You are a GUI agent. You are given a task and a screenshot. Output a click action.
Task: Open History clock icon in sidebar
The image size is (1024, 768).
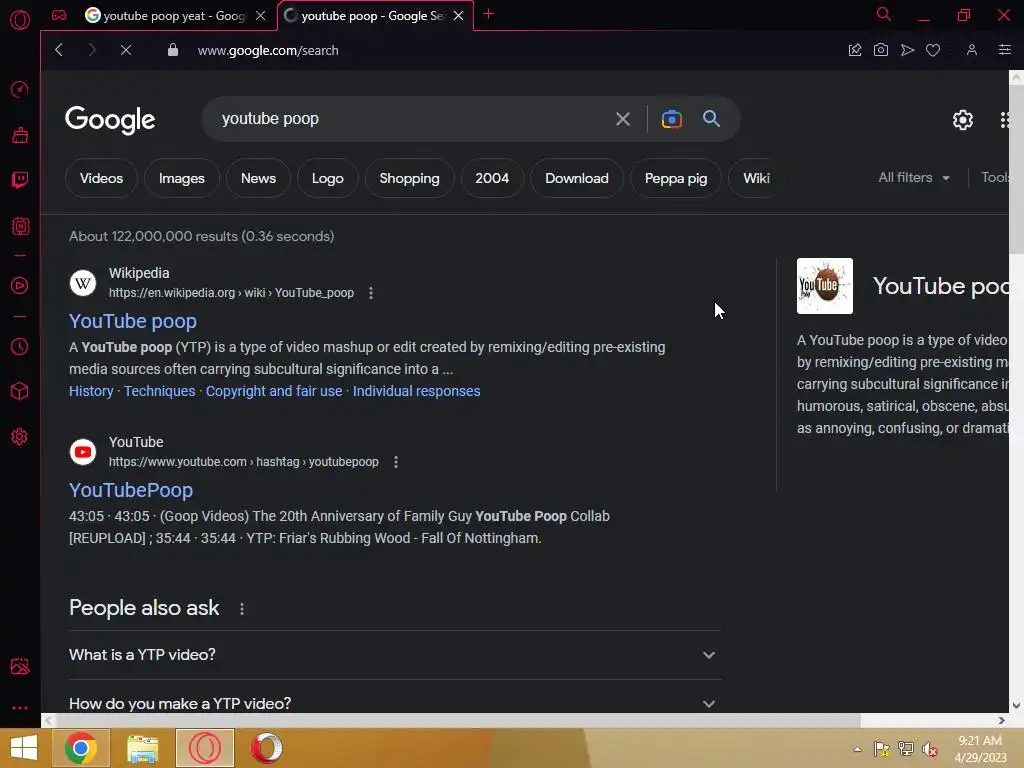(x=20, y=346)
